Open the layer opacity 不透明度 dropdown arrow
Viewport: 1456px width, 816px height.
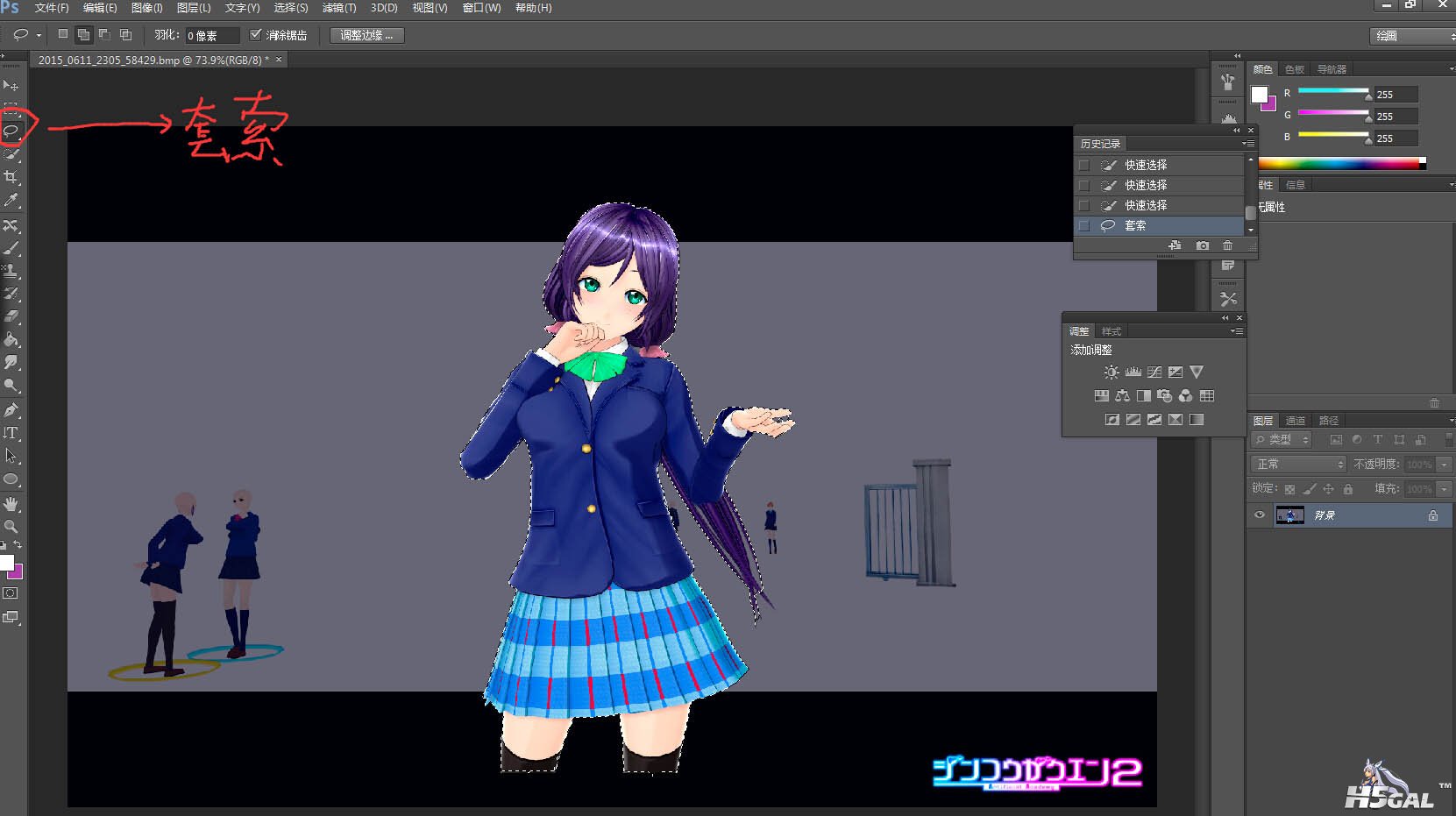tap(1444, 465)
